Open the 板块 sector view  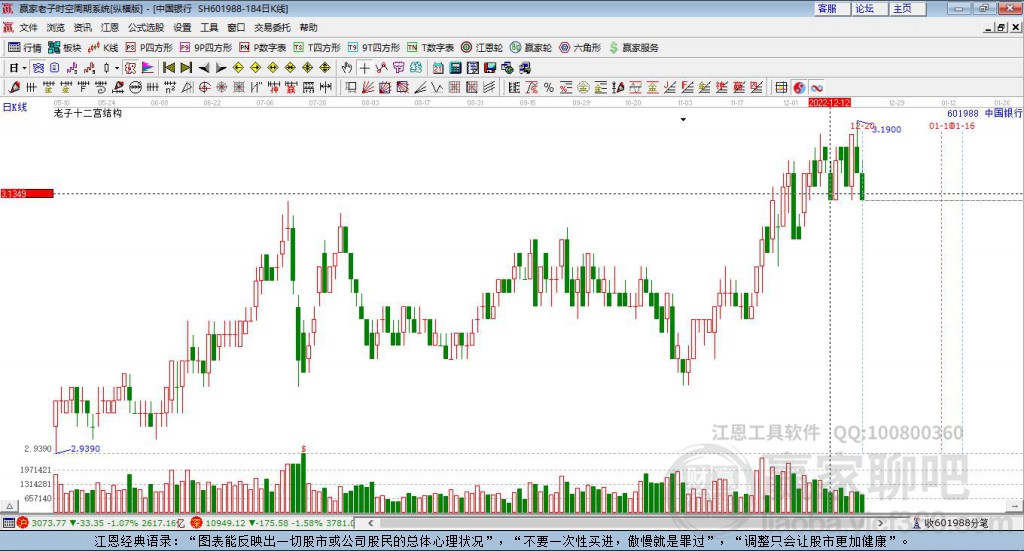coord(65,48)
